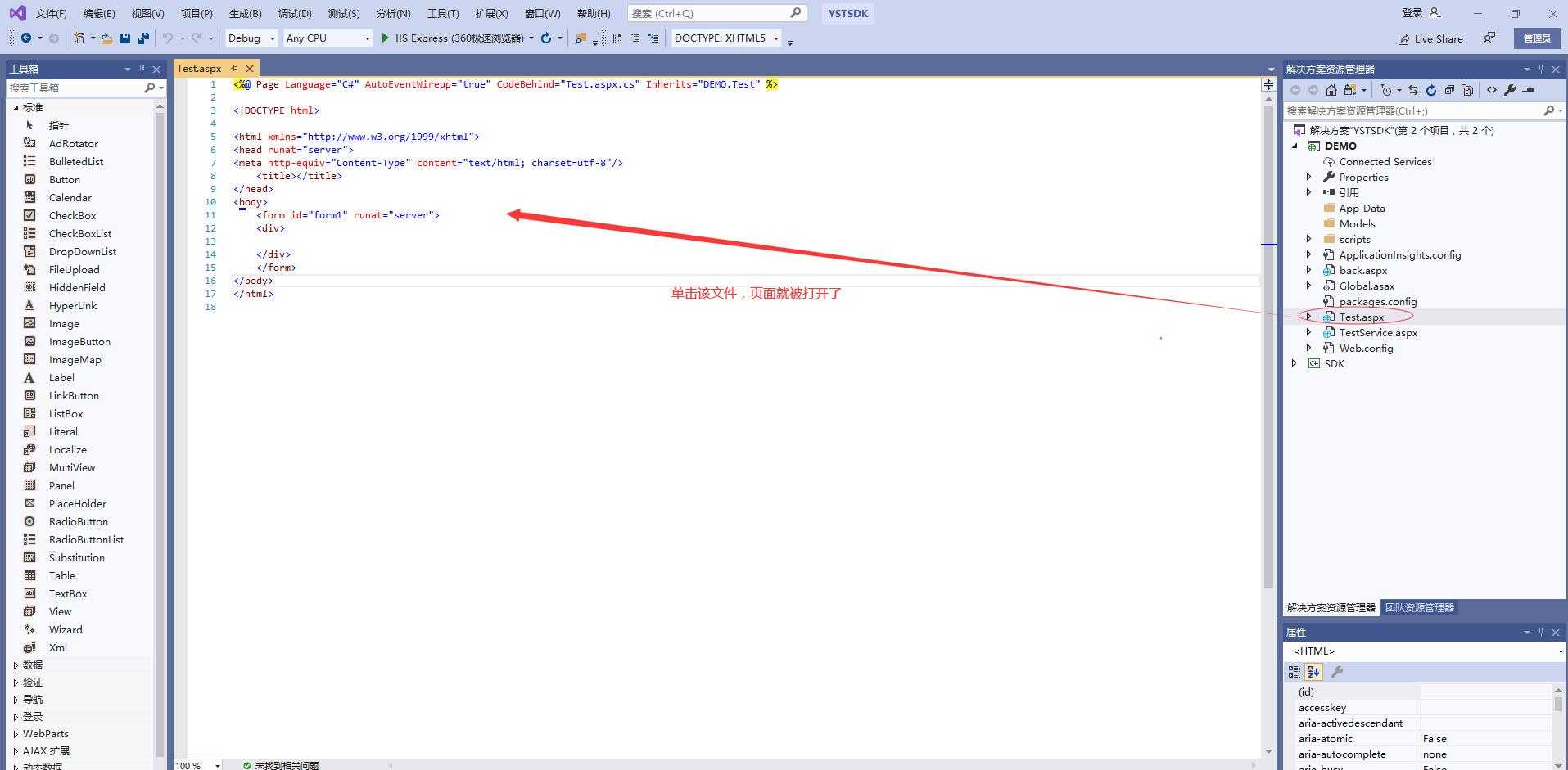Toggle auto-hide pin on 属性 panel

[1541, 632]
